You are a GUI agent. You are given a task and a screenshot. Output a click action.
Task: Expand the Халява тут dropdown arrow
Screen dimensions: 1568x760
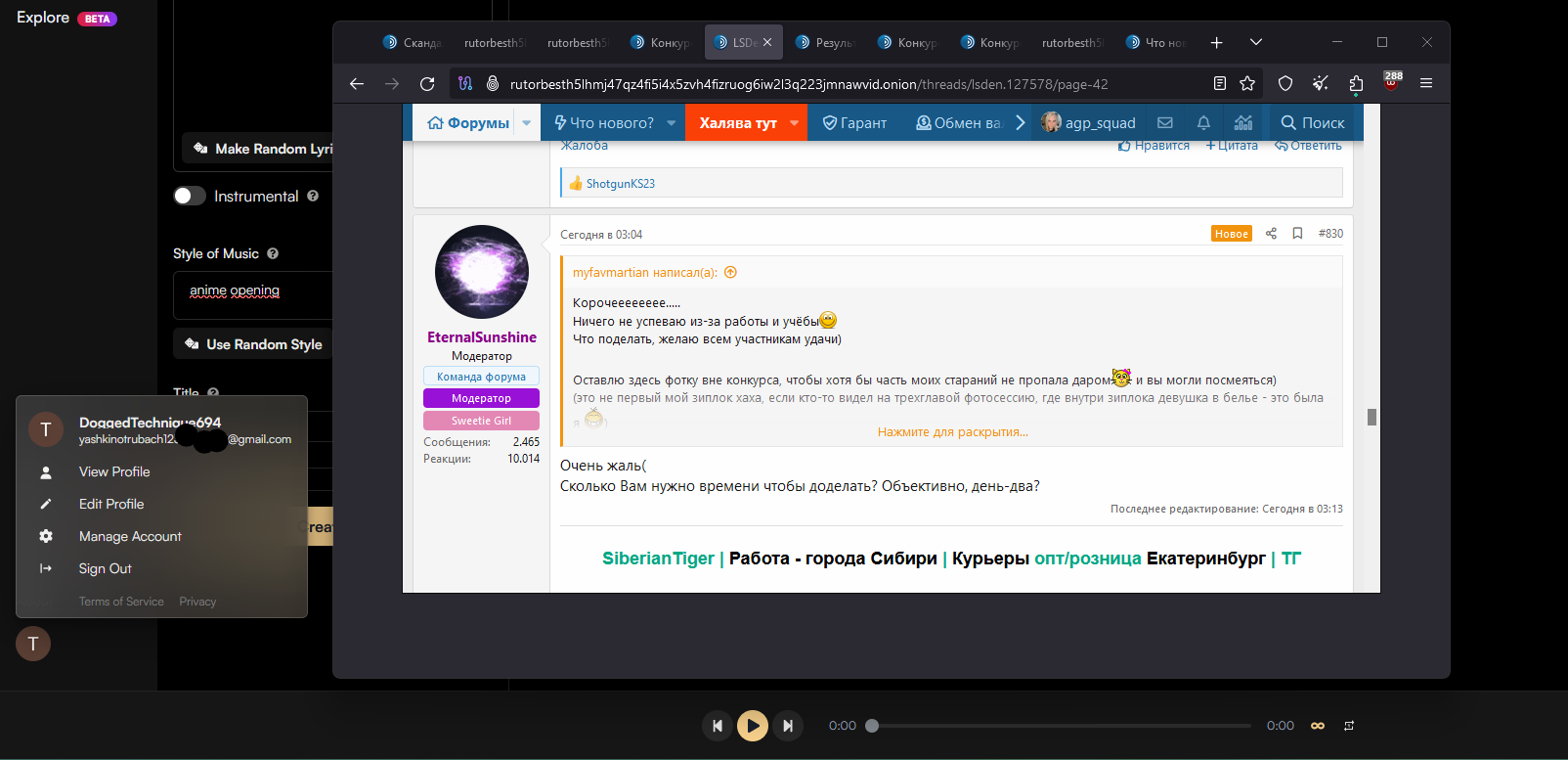(794, 123)
